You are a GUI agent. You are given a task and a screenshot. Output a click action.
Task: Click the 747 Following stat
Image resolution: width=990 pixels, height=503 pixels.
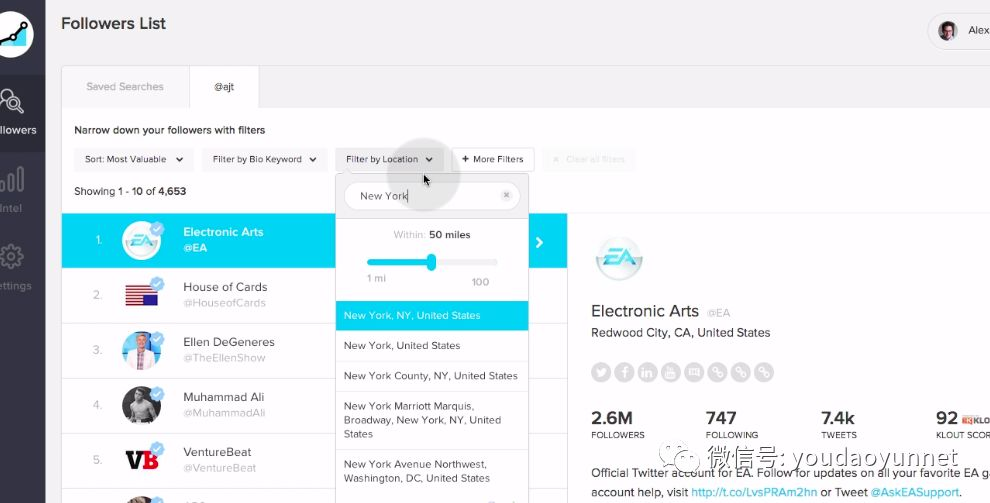(732, 425)
